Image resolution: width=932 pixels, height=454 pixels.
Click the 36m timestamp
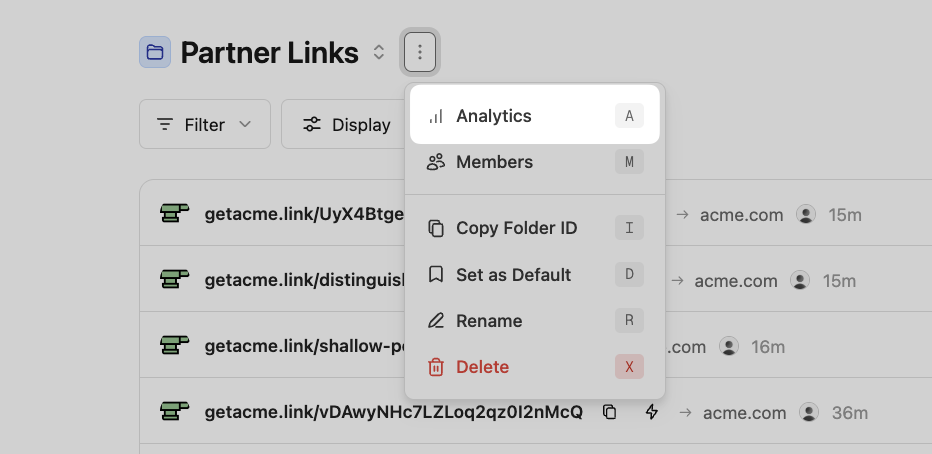click(850, 413)
